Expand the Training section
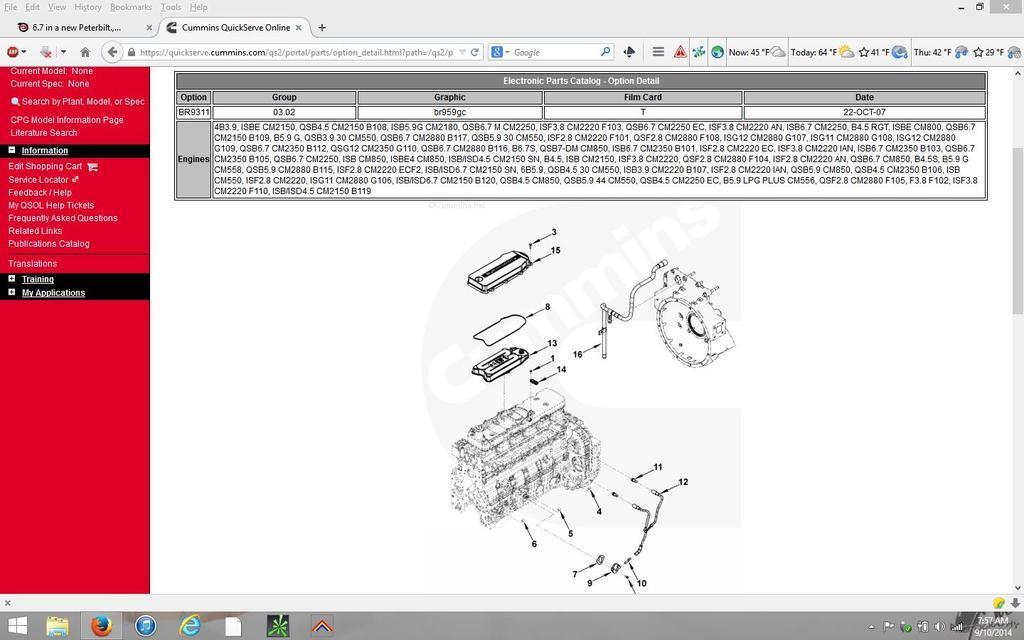 [12, 279]
